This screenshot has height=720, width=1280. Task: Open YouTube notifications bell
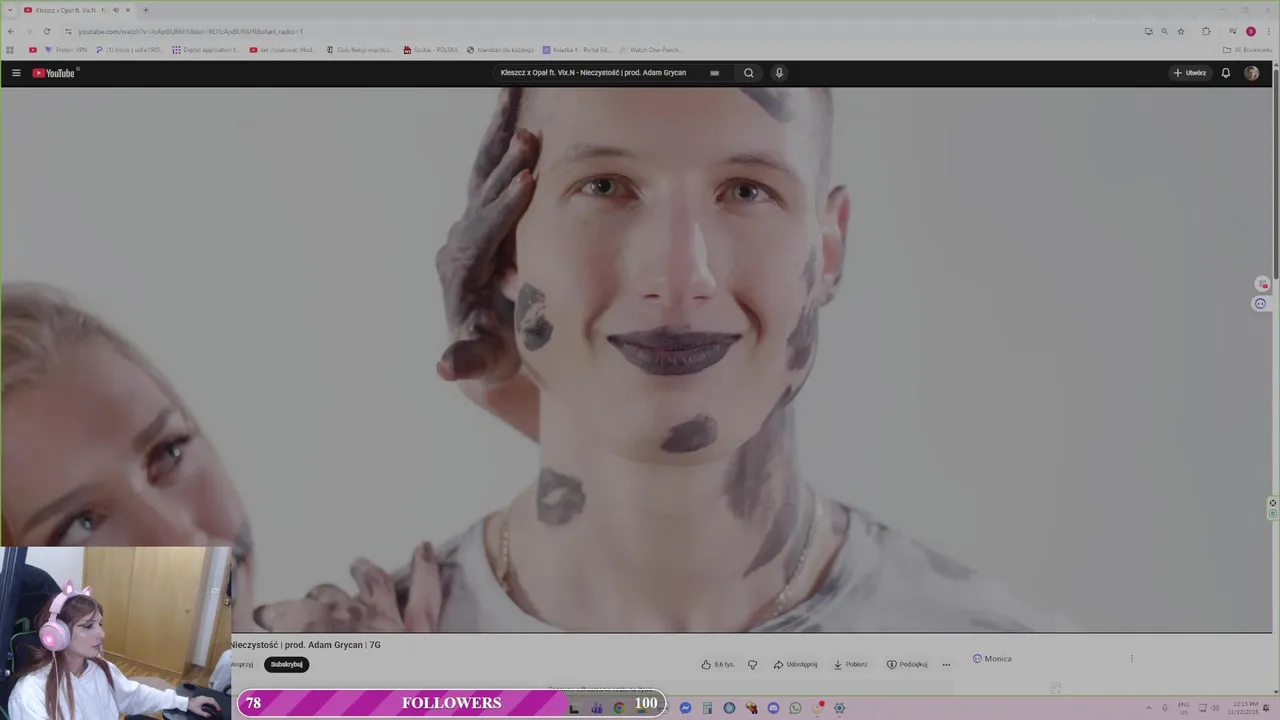coord(1225,73)
